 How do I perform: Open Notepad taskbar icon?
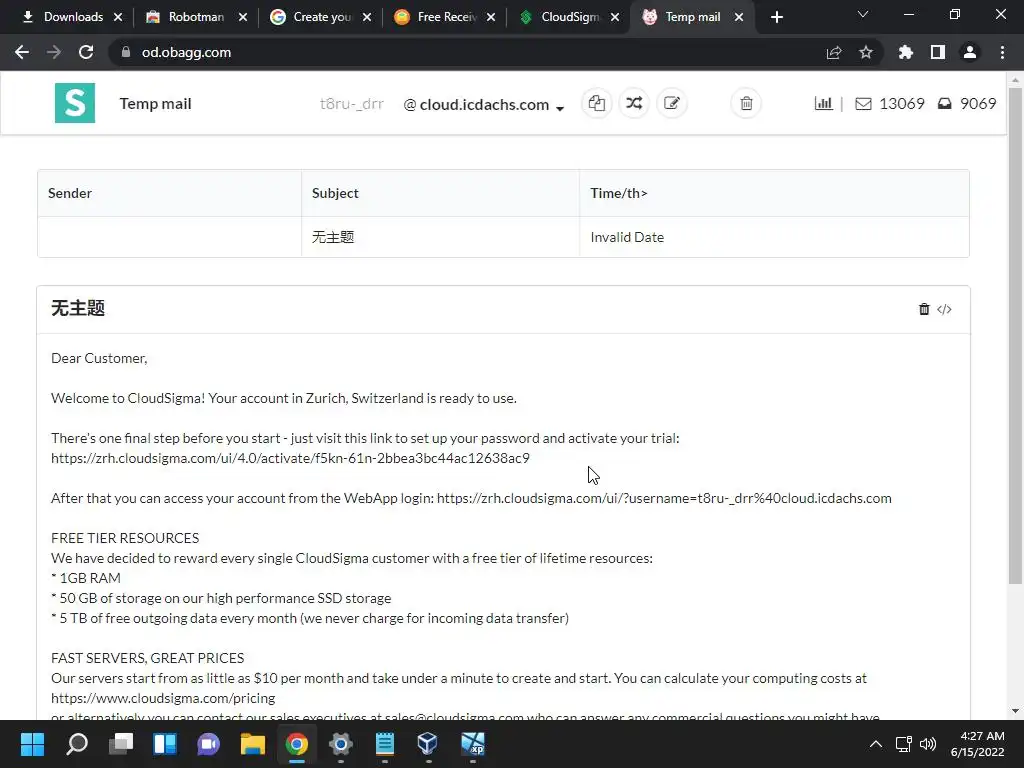click(385, 744)
